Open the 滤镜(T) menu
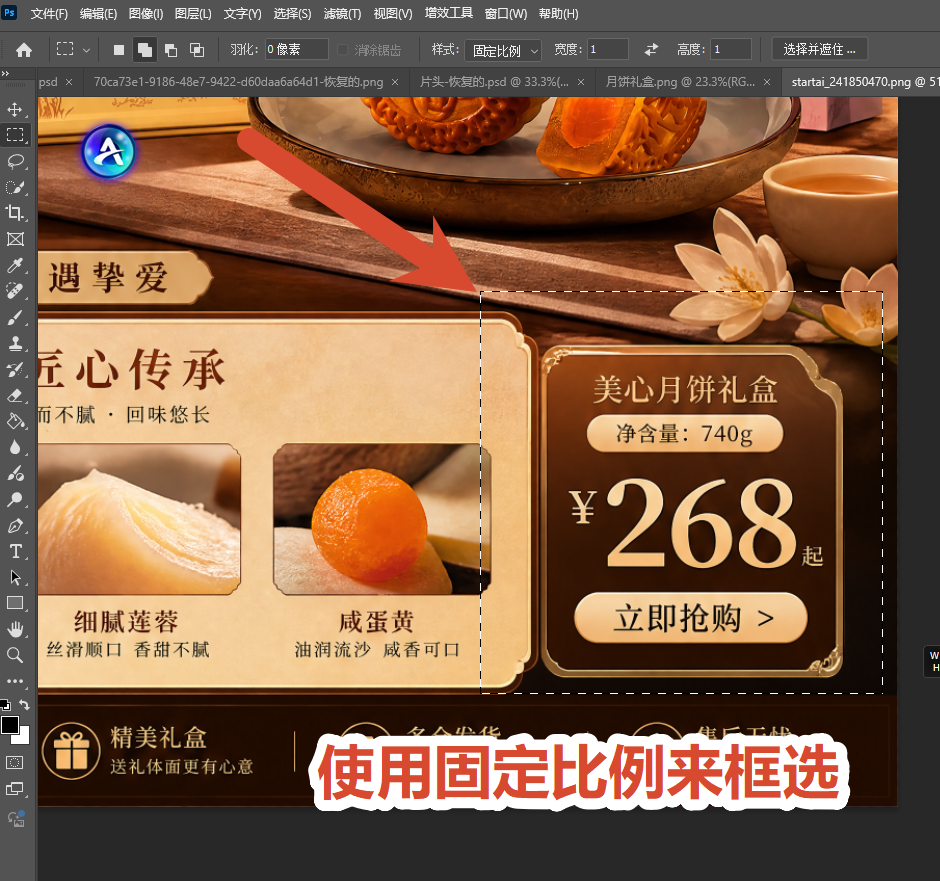940x881 pixels. [x=342, y=13]
